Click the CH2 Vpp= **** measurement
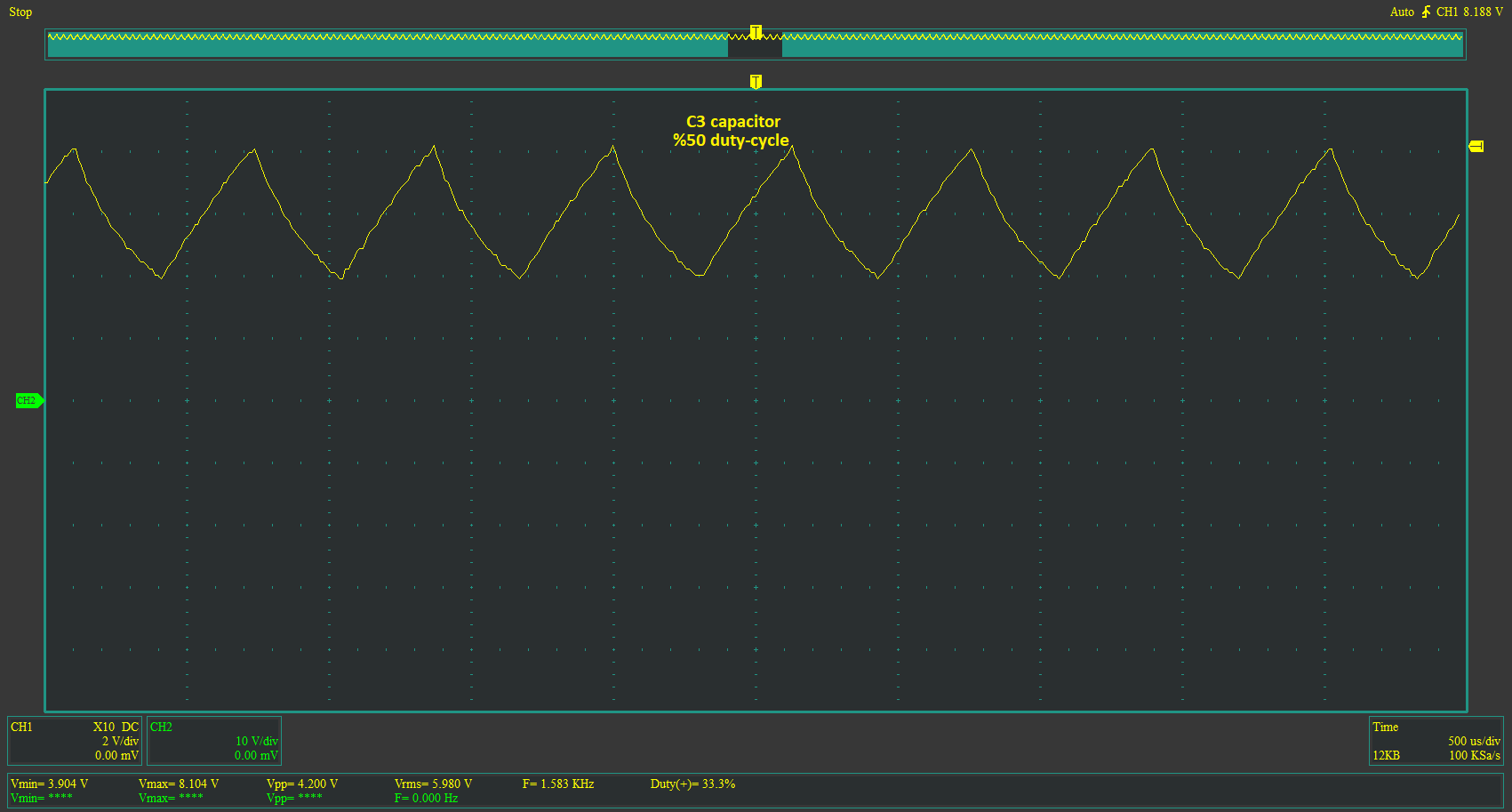Image resolution: width=1512 pixels, height=812 pixels. pos(294,798)
